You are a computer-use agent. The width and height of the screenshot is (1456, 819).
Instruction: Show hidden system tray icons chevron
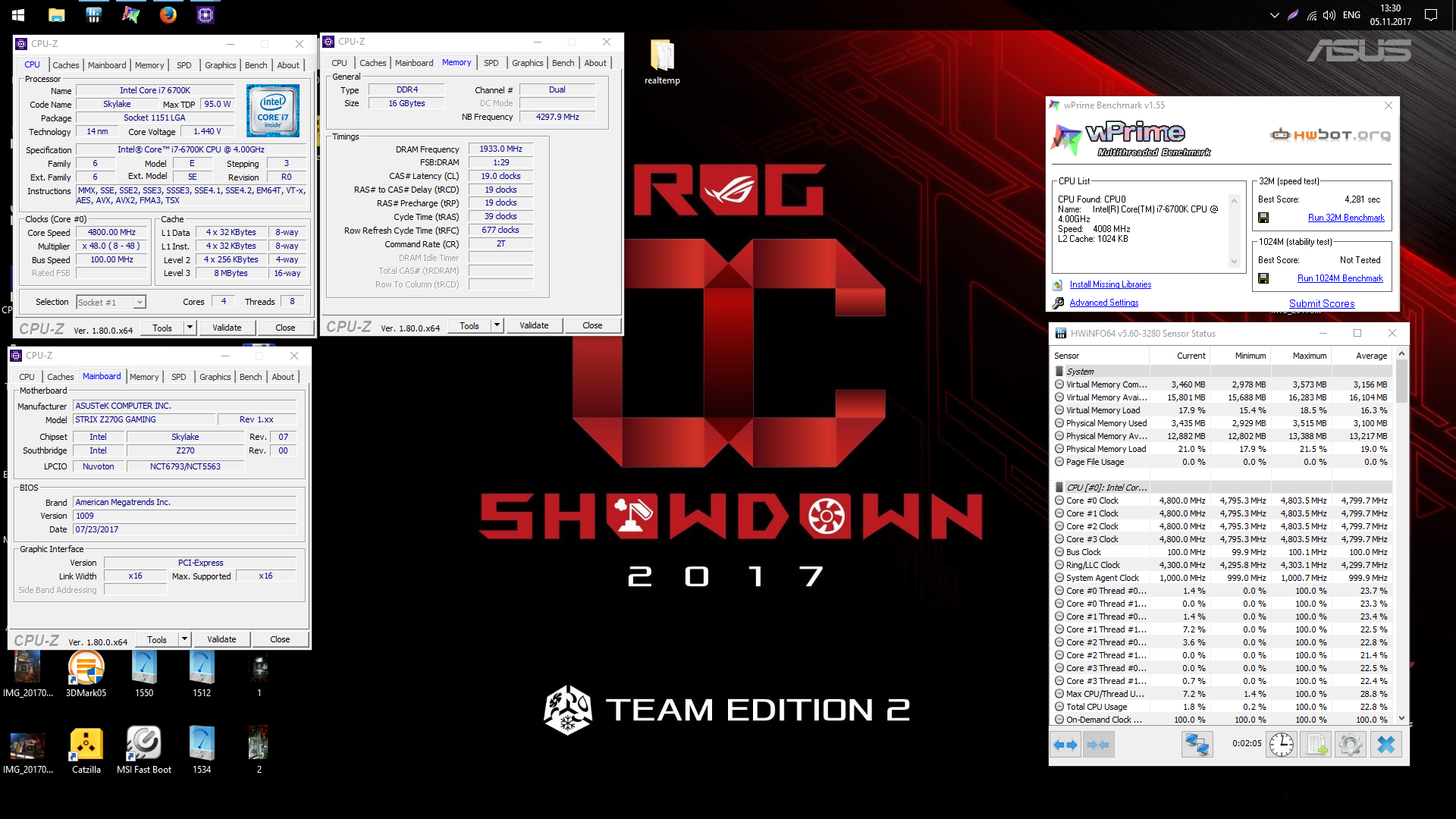click(1274, 15)
